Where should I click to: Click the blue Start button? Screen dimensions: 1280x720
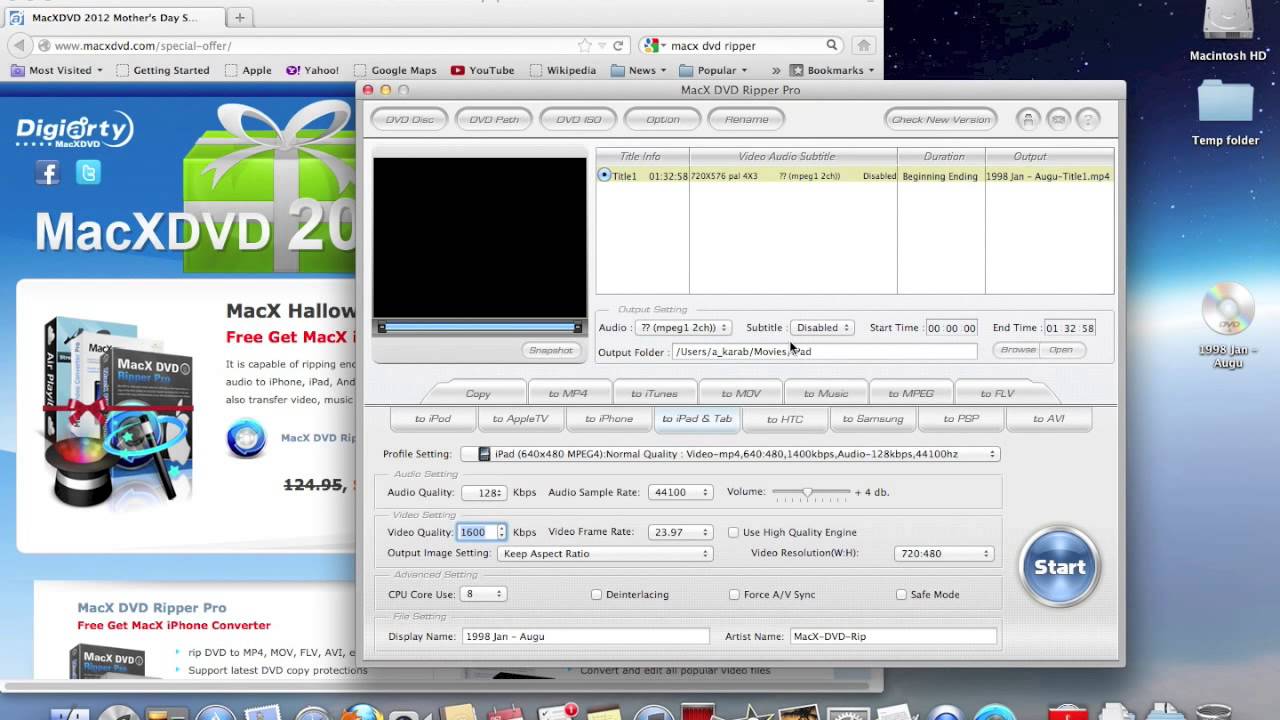(1059, 566)
